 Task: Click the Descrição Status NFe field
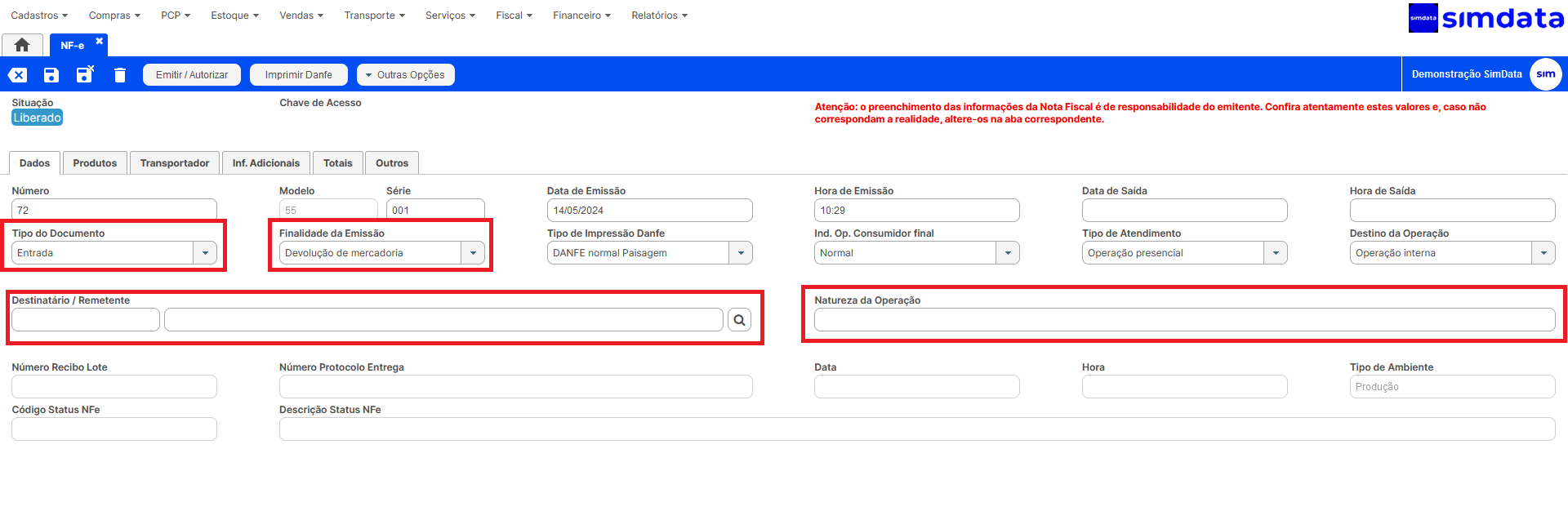(x=917, y=429)
